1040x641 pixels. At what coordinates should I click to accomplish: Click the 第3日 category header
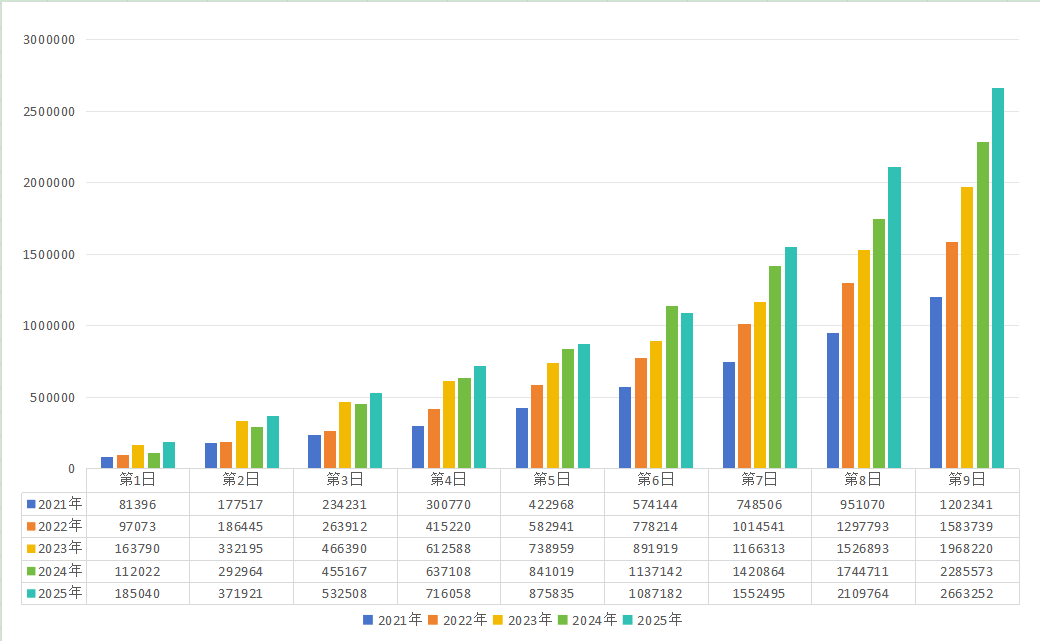point(345,480)
